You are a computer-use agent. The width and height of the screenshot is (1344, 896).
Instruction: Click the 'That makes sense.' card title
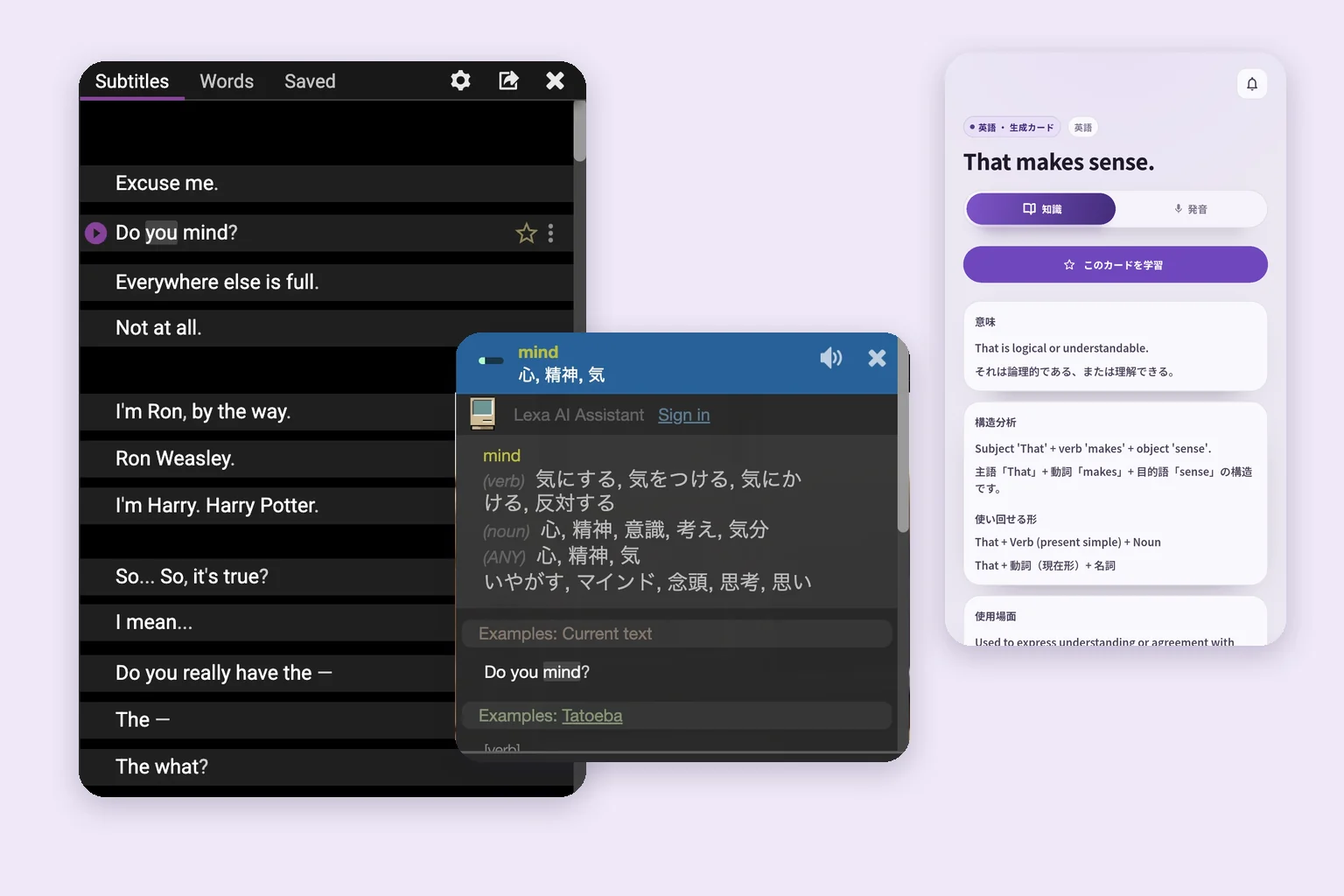(x=1059, y=163)
